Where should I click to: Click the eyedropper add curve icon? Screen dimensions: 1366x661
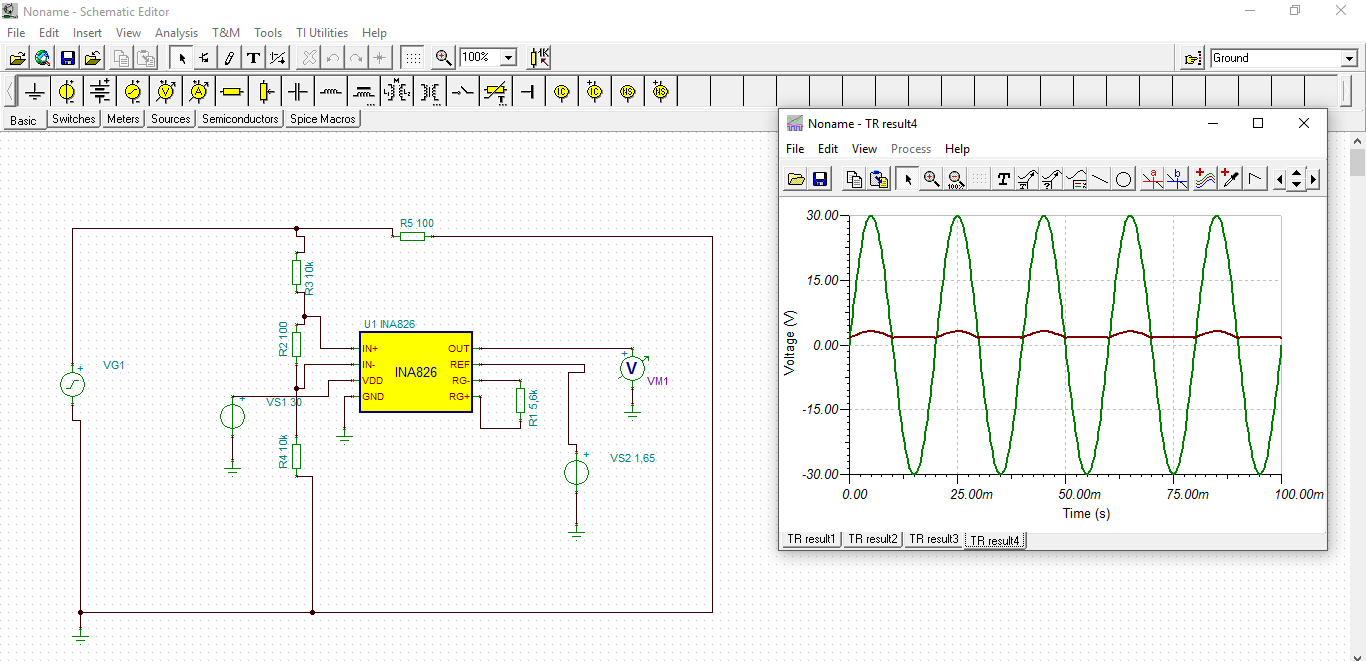(x=1229, y=179)
